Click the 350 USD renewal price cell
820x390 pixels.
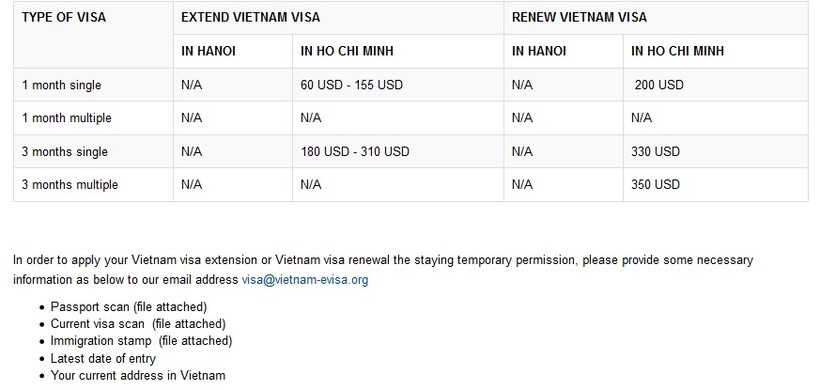[x=715, y=185]
